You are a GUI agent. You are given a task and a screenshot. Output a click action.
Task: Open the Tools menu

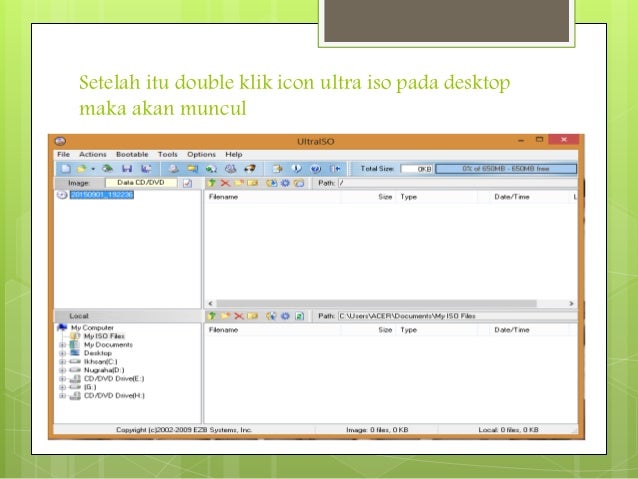pos(168,155)
